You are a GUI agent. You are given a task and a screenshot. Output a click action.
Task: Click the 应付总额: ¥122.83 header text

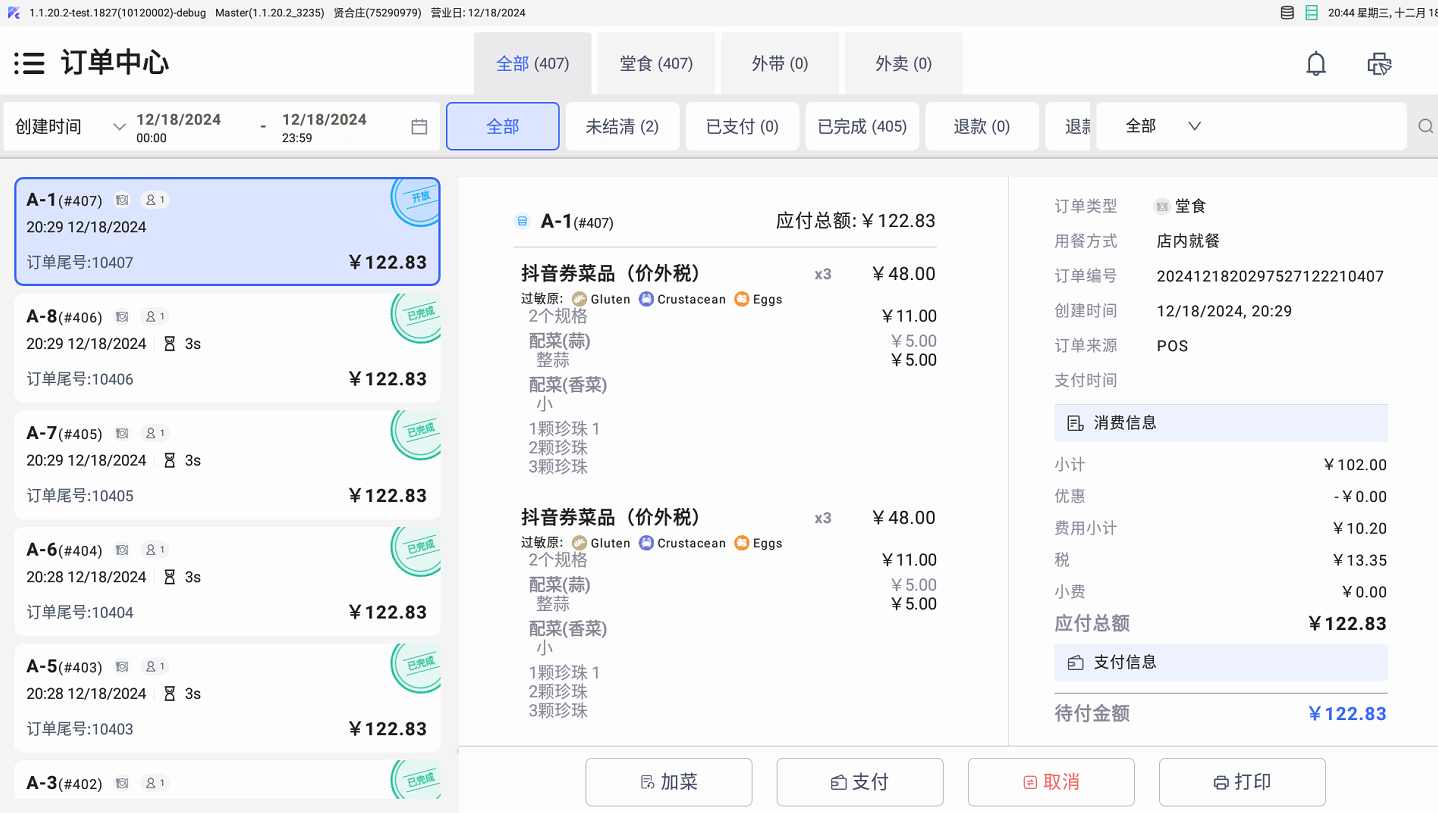(x=856, y=221)
